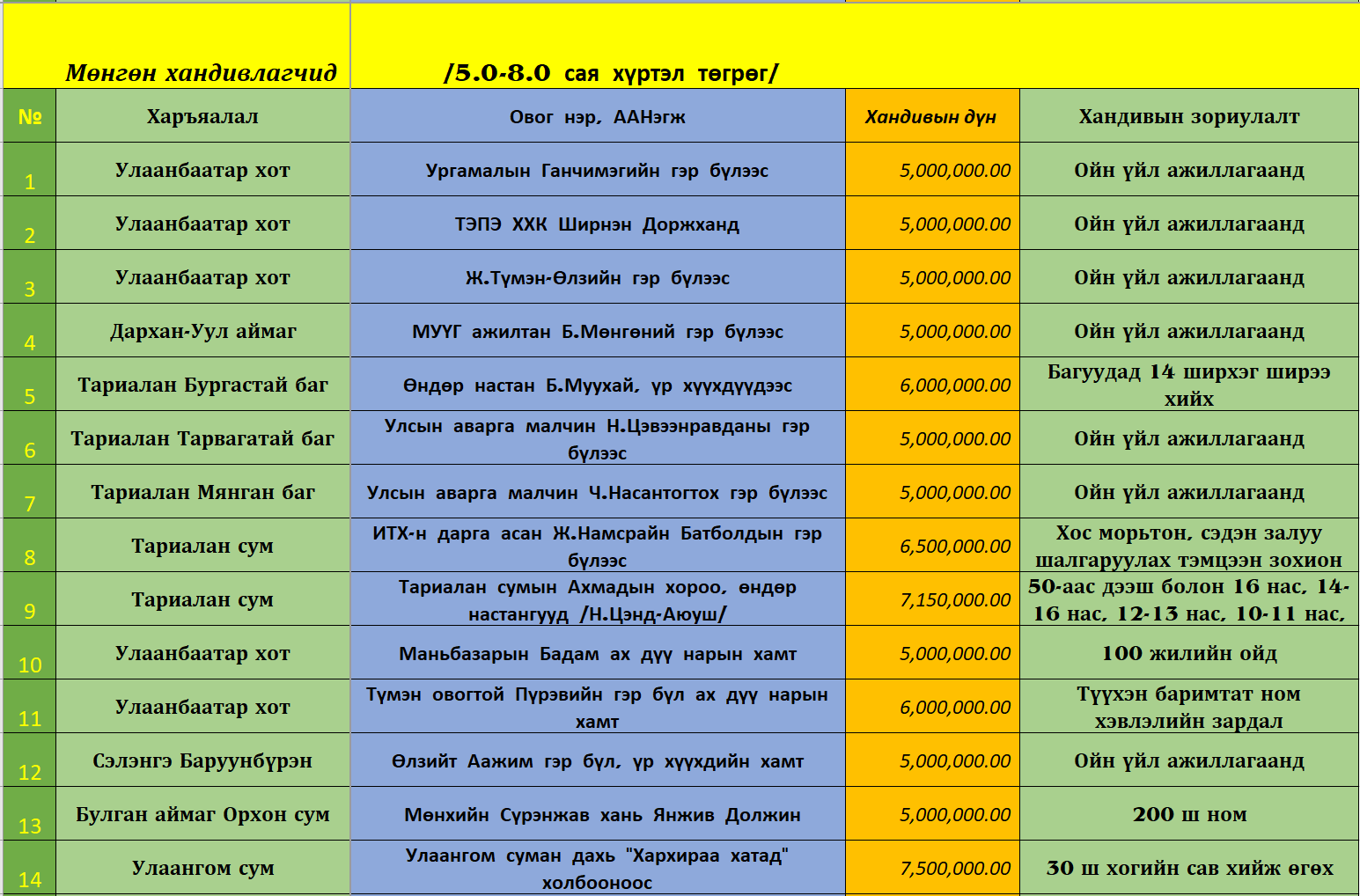Click the '100 жилийн ойд' cell
The width and height of the screenshot is (1360, 896).
pos(1188,653)
